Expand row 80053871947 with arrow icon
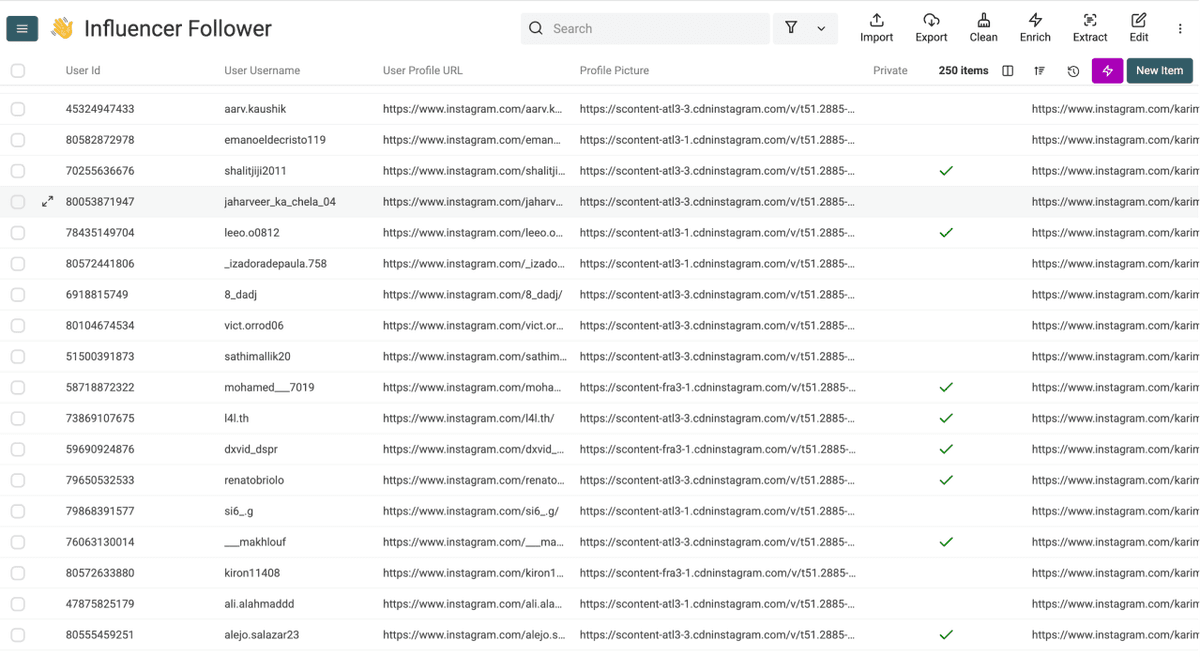The image size is (1200, 657). coord(47,202)
